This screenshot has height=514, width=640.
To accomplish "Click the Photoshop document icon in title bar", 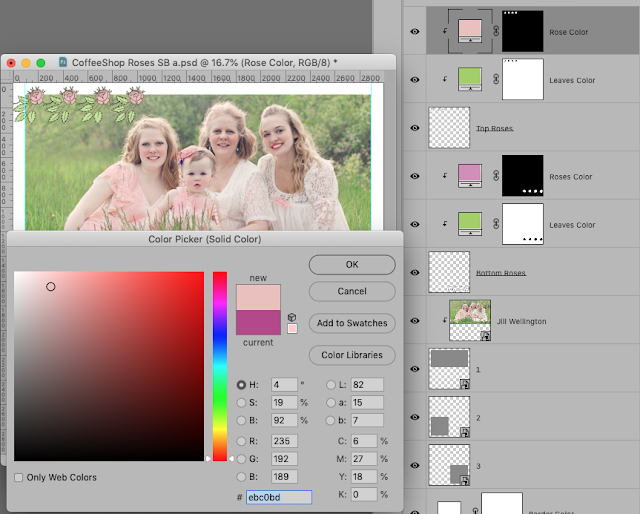I will (63, 62).
